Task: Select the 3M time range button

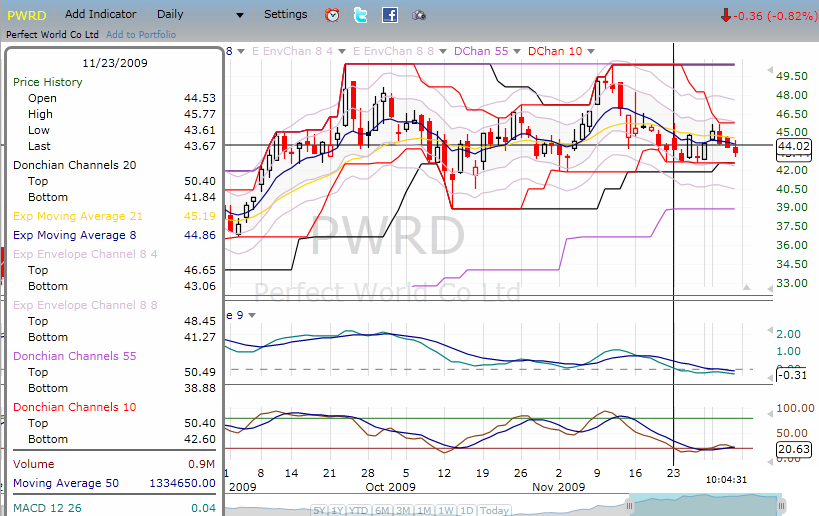Action: point(403,510)
